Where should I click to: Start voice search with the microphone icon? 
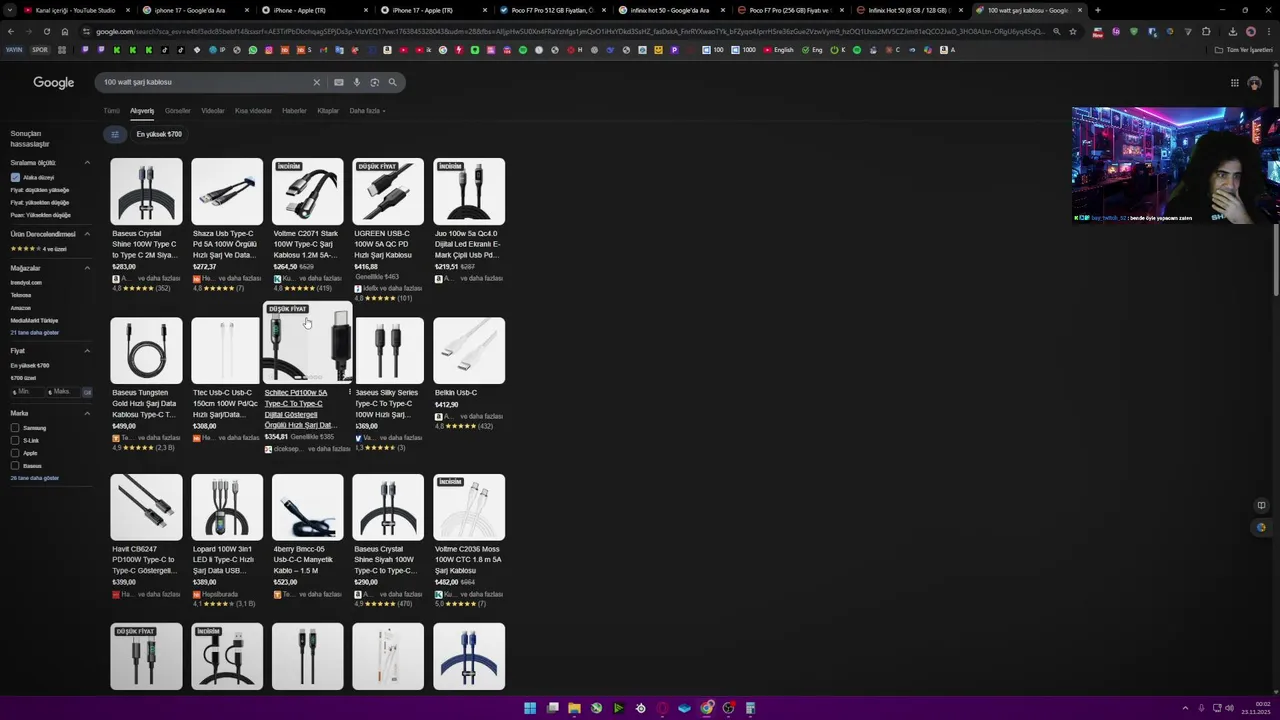357,82
